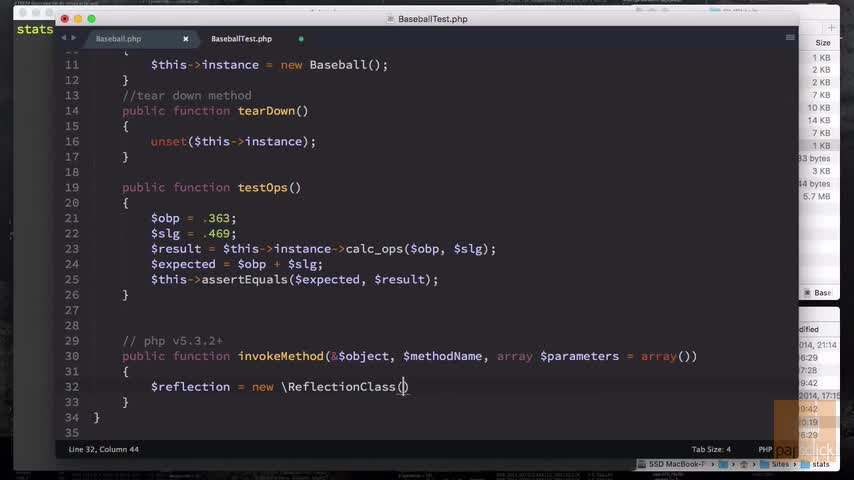Select the 14 KB row in the Finder window
The image size is (854, 480).
819,120
